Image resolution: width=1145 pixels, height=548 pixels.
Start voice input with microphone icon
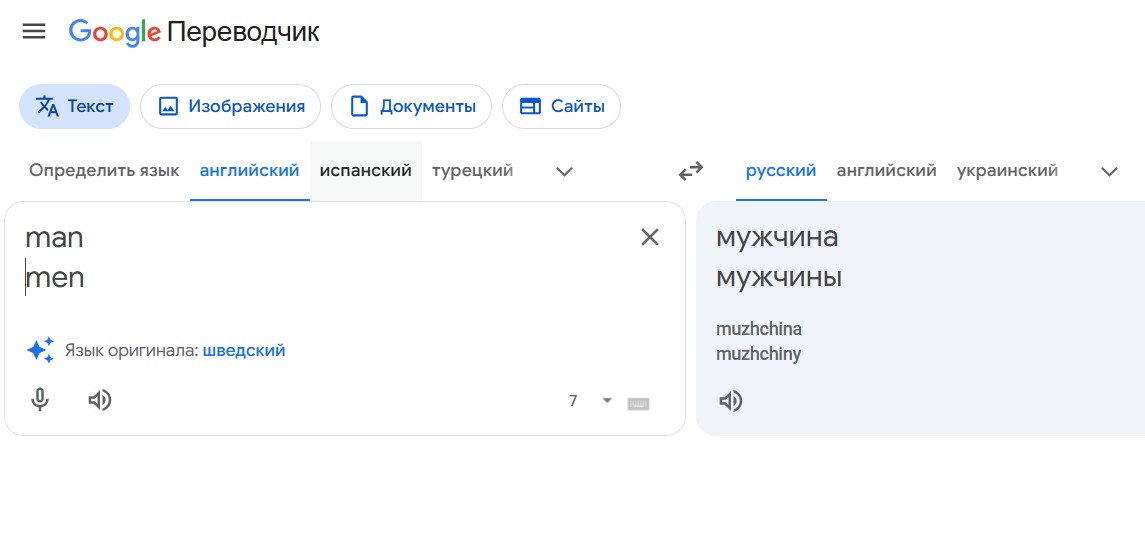tap(40, 400)
